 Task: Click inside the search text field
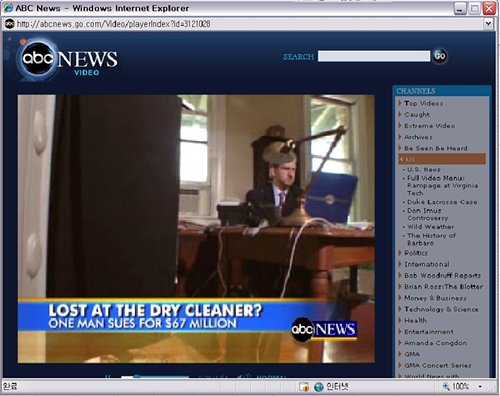pyautogui.click(x=374, y=56)
